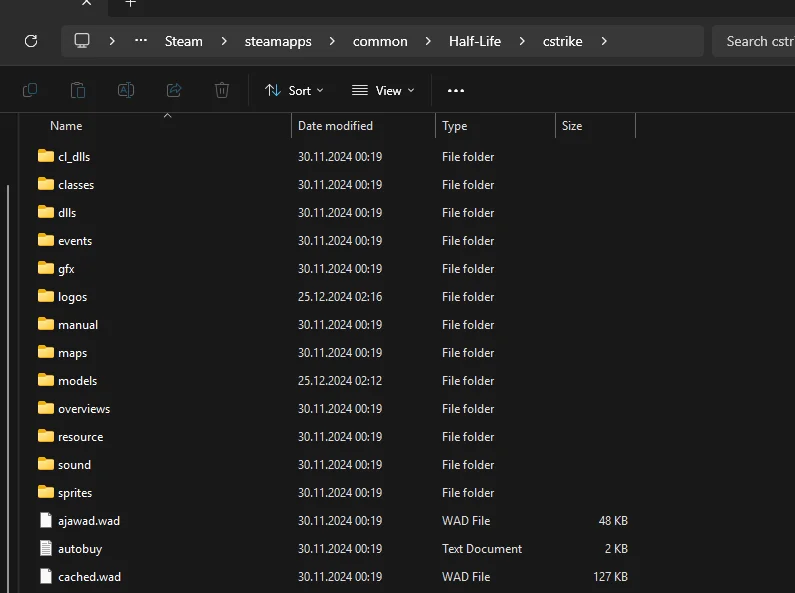Close the current Explorer tab
The height and width of the screenshot is (593, 795).
87,3
